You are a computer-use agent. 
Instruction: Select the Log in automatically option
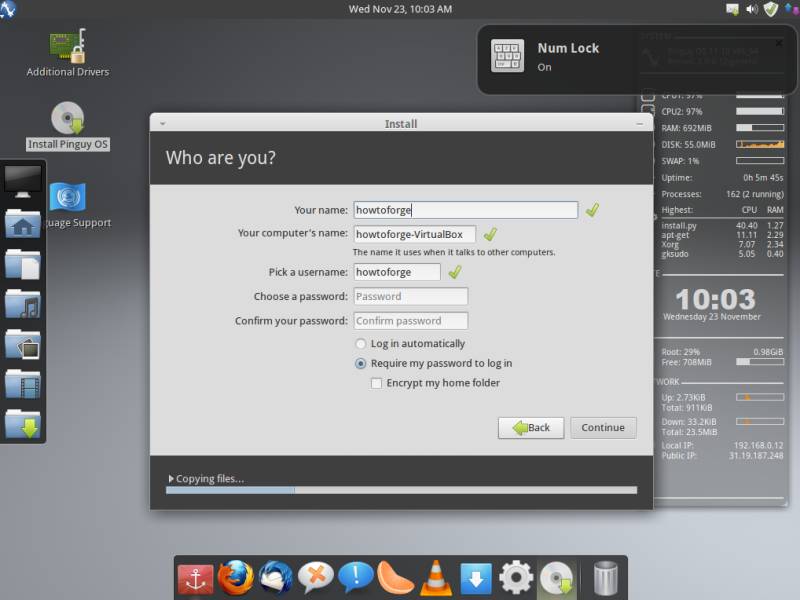click(x=360, y=344)
